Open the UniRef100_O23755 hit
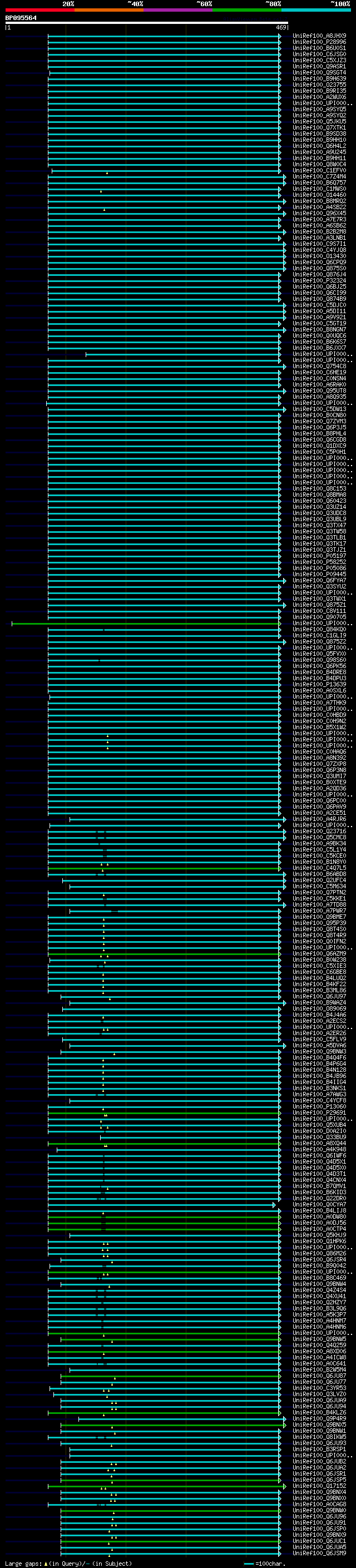Screen dimensions: 356x1568 319,85
